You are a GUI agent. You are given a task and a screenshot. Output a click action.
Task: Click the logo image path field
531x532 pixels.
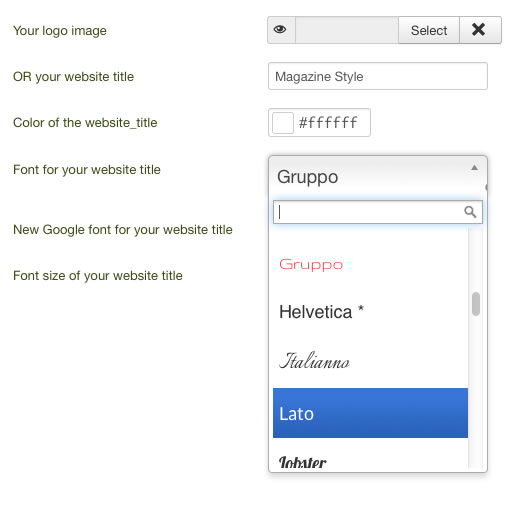coord(347,30)
